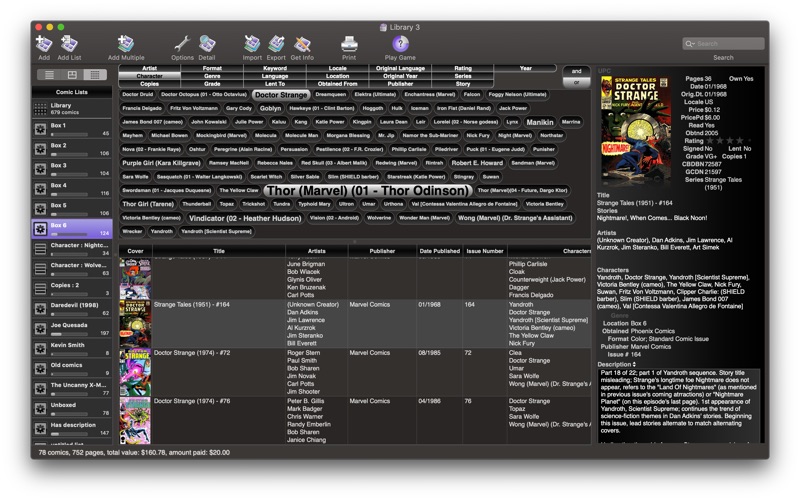
Task: Select Box 1 gear icon
Action: [x=40, y=129]
